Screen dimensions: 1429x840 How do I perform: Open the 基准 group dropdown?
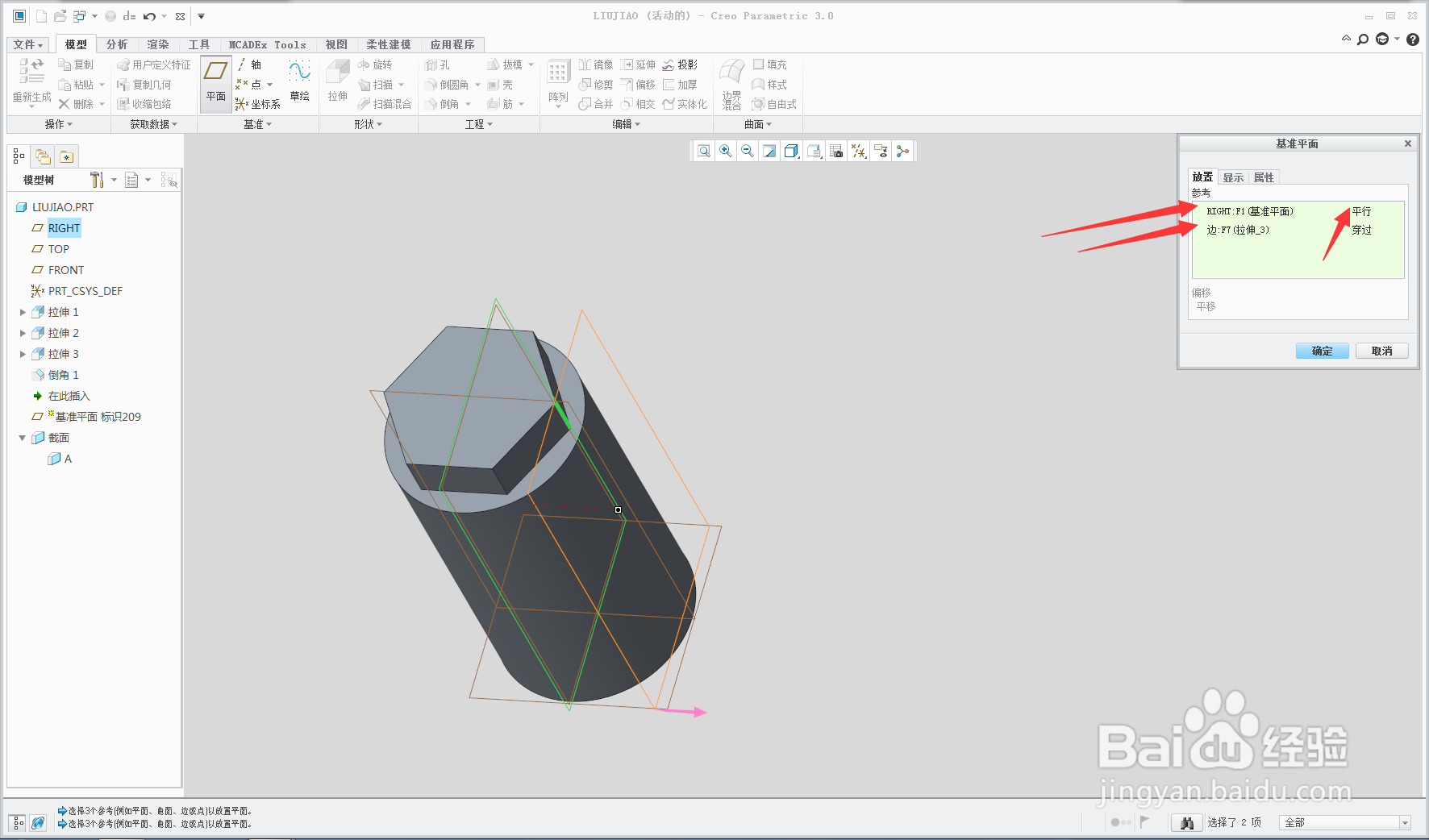258,124
